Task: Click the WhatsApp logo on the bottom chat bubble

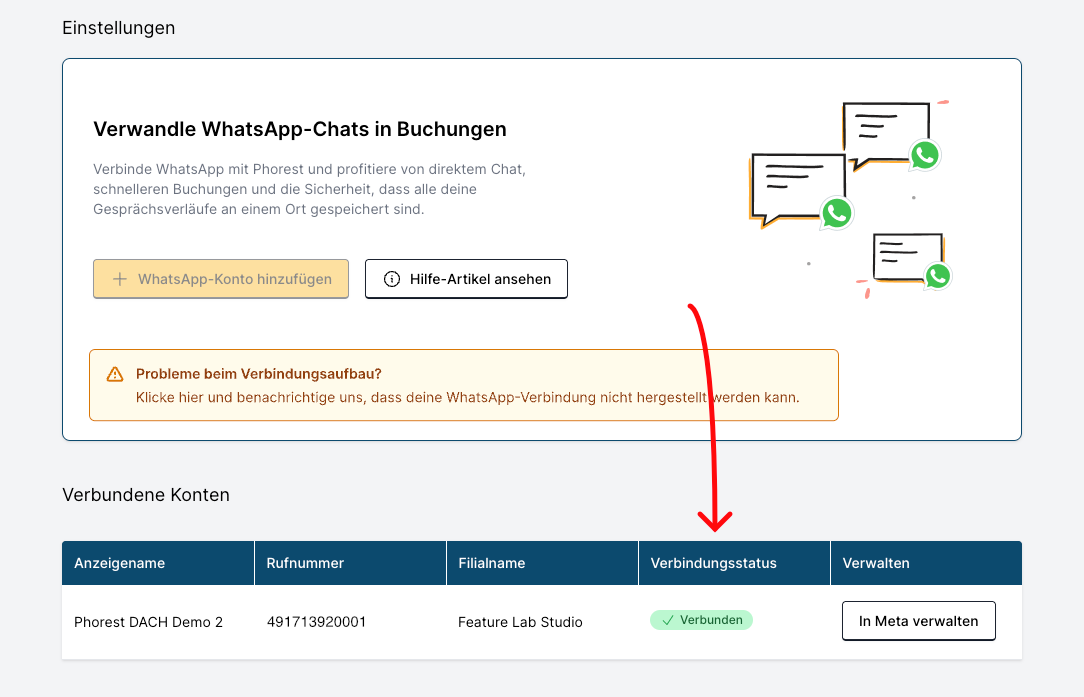Action: pyautogui.click(x=937, y=276)
